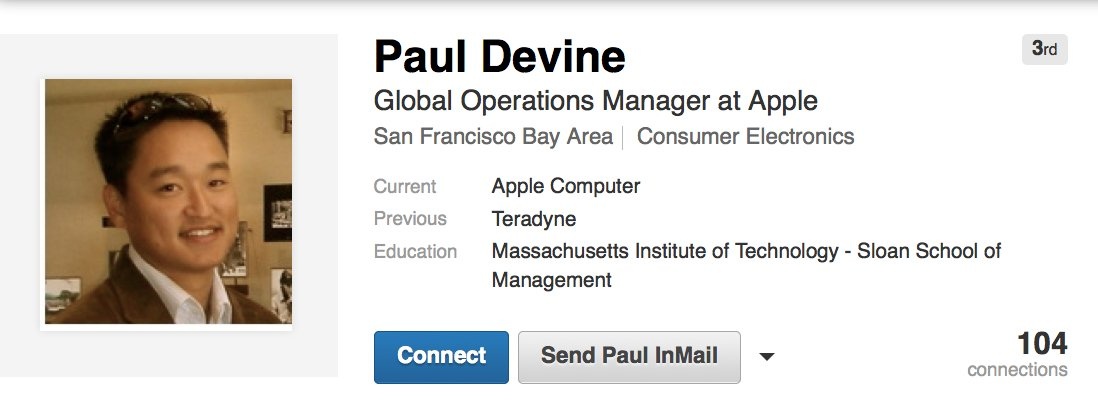1098x416 pixels.
Task: Click the gray panel surrounding the profile photo
Action: 20,200
